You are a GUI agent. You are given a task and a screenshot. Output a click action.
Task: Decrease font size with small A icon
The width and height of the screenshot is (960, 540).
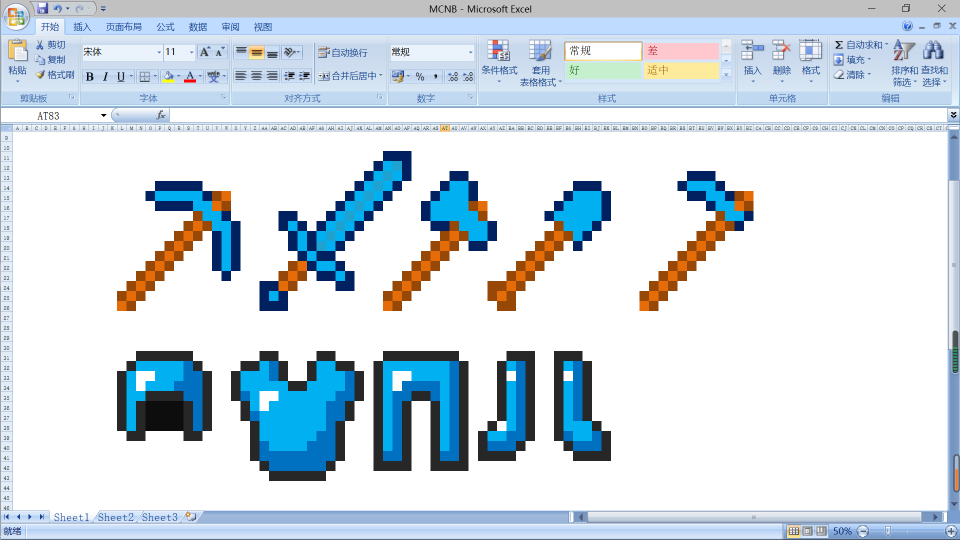[x=219, y=52]
